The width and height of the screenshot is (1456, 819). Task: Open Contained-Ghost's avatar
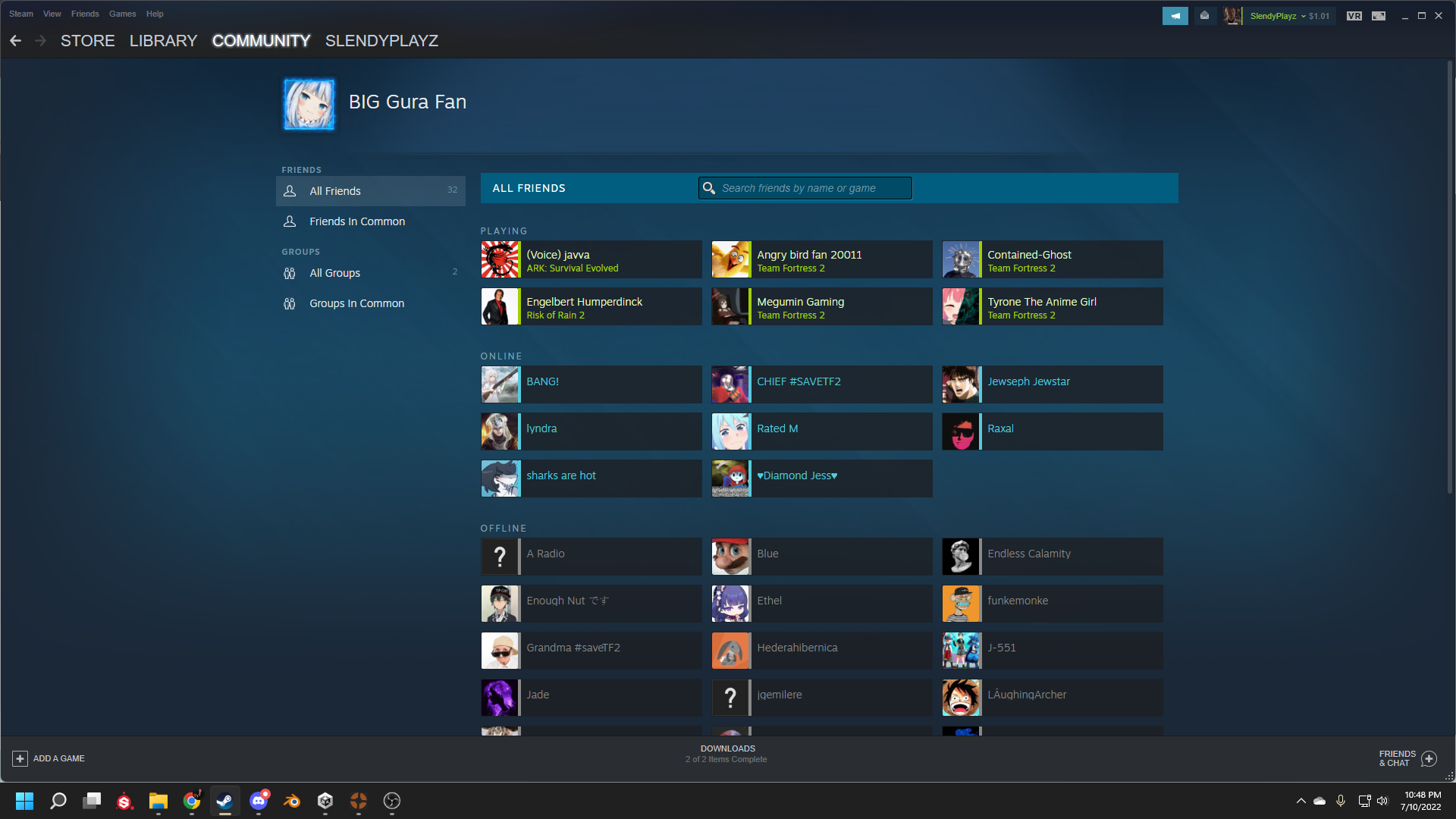click(962, 260)
